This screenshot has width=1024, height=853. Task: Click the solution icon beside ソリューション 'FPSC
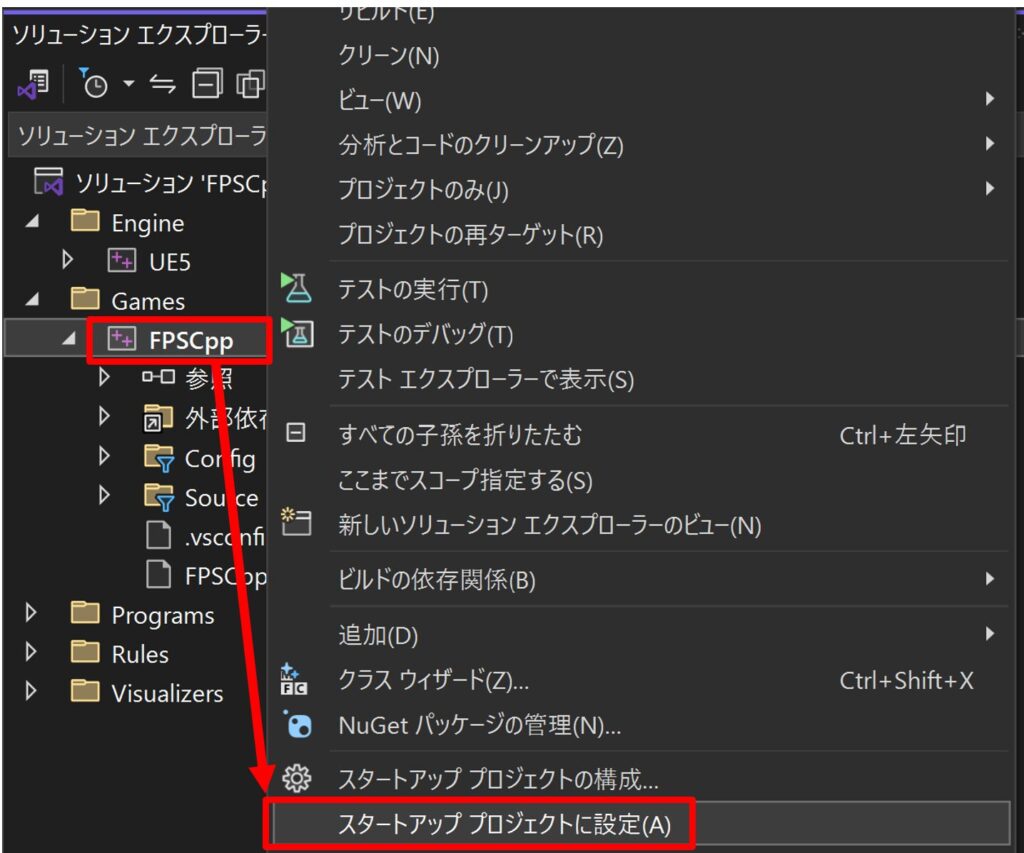[49, 182]
